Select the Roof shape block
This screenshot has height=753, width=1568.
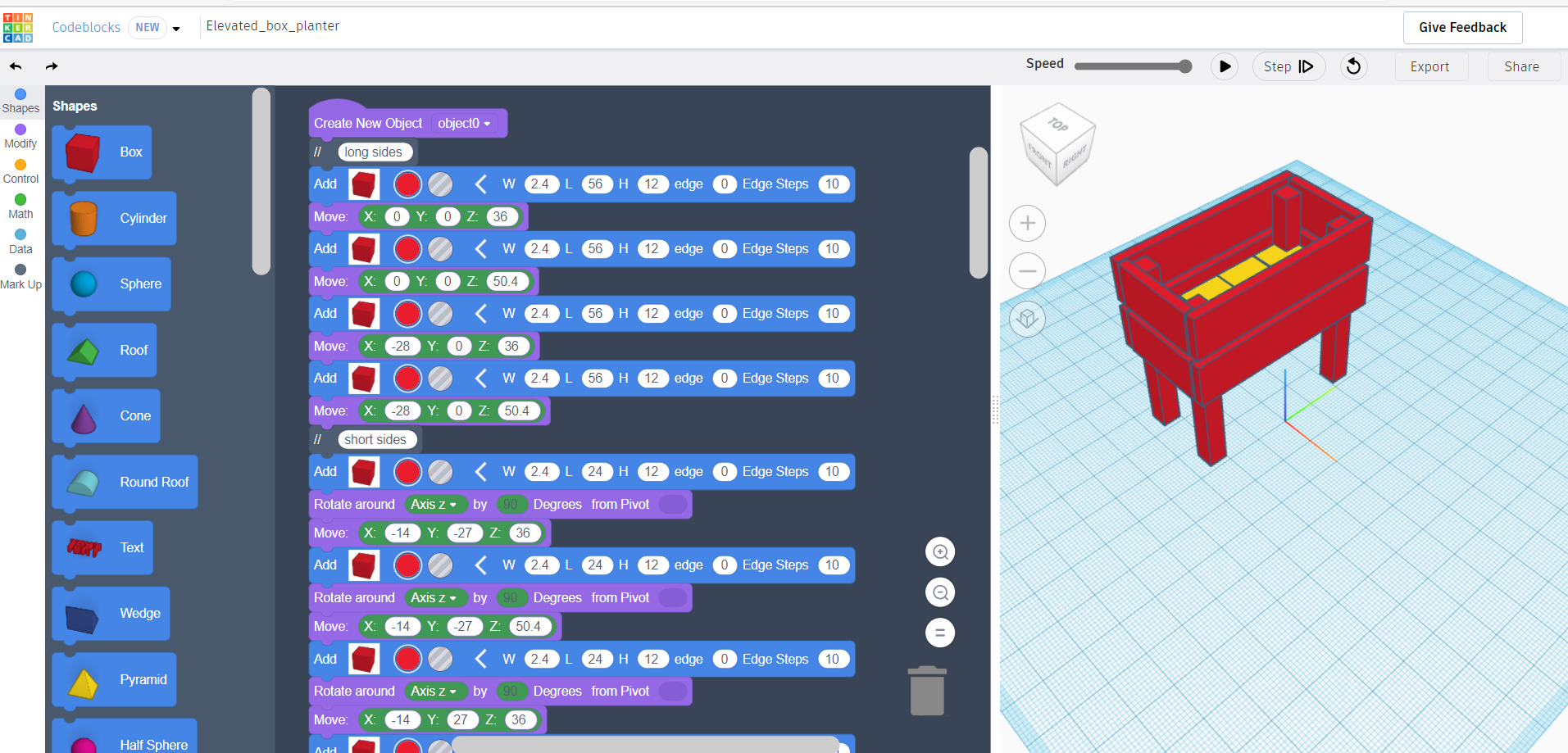point(104,350)
